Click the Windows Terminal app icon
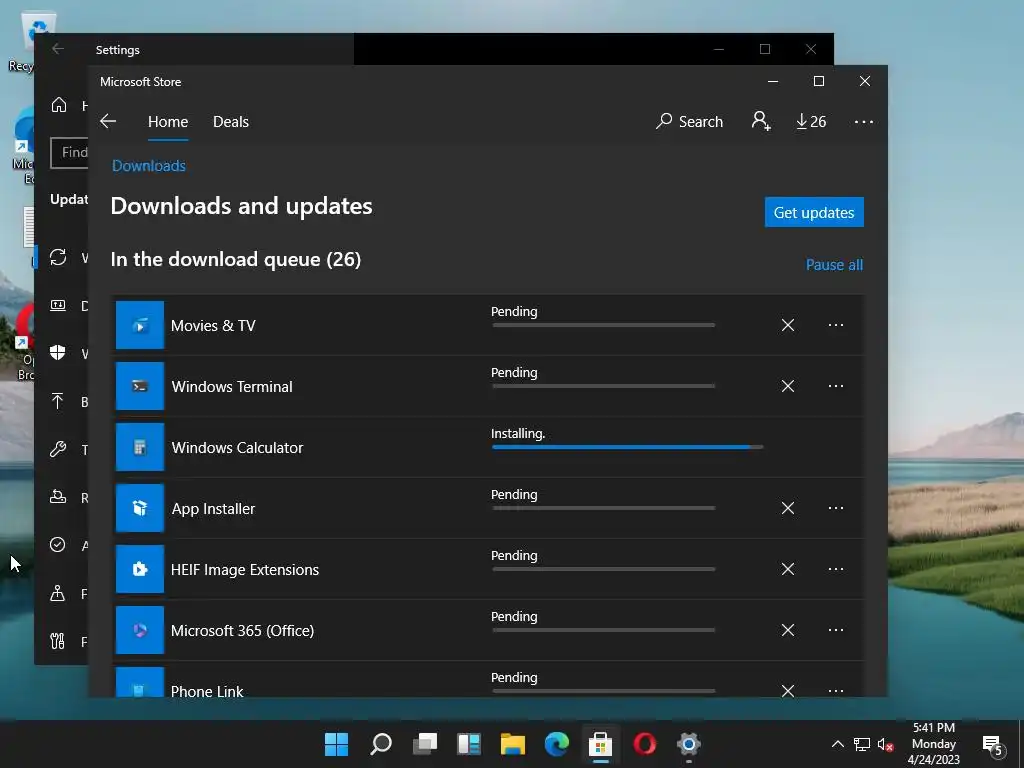Screen dimensions: 1024x768 tap(140, 386)
